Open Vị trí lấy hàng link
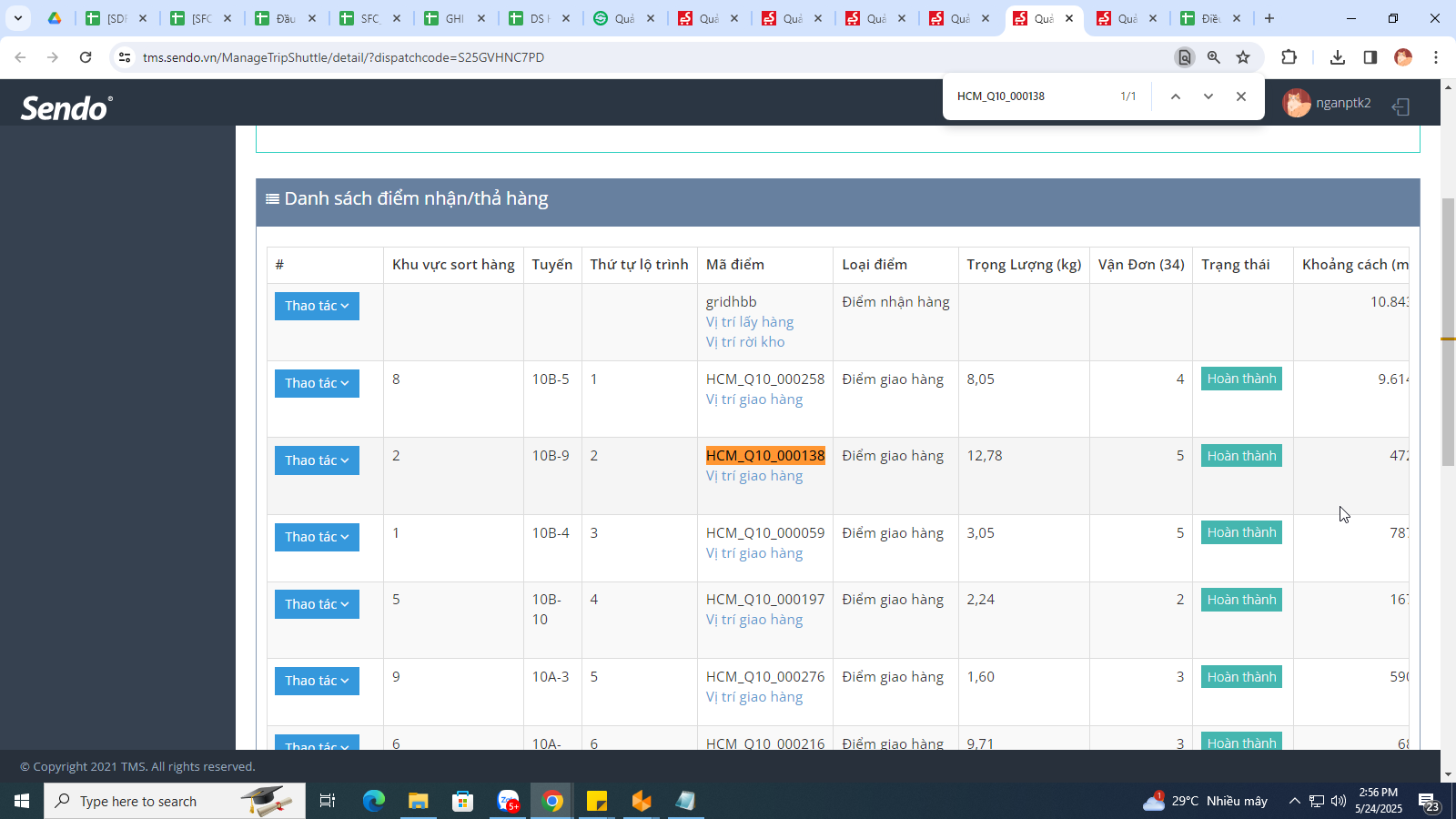 750,322
